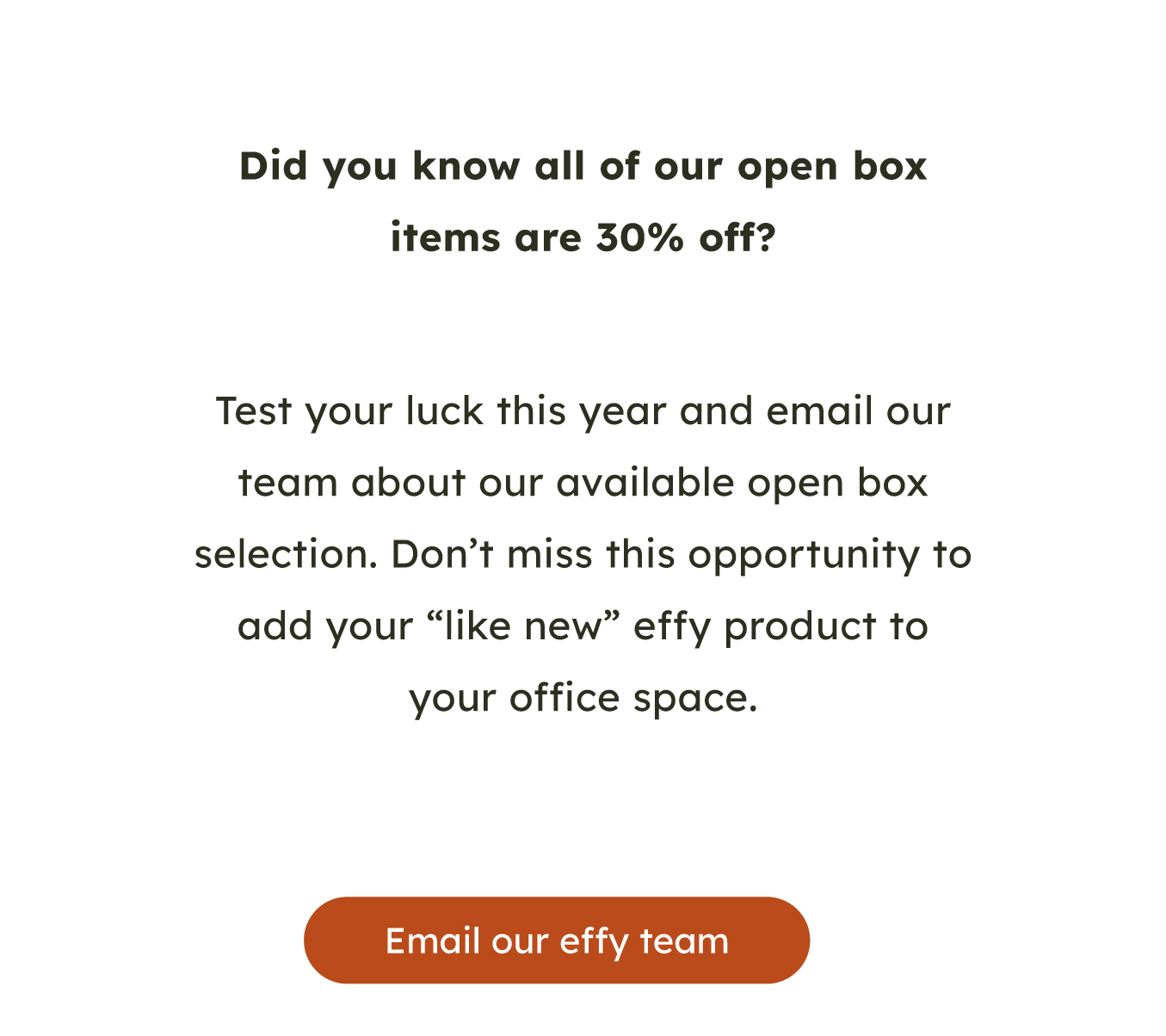This screenshot has width=1166, height=1036.
Task: Click the word "items" in the heading
Action: point(445,237)
